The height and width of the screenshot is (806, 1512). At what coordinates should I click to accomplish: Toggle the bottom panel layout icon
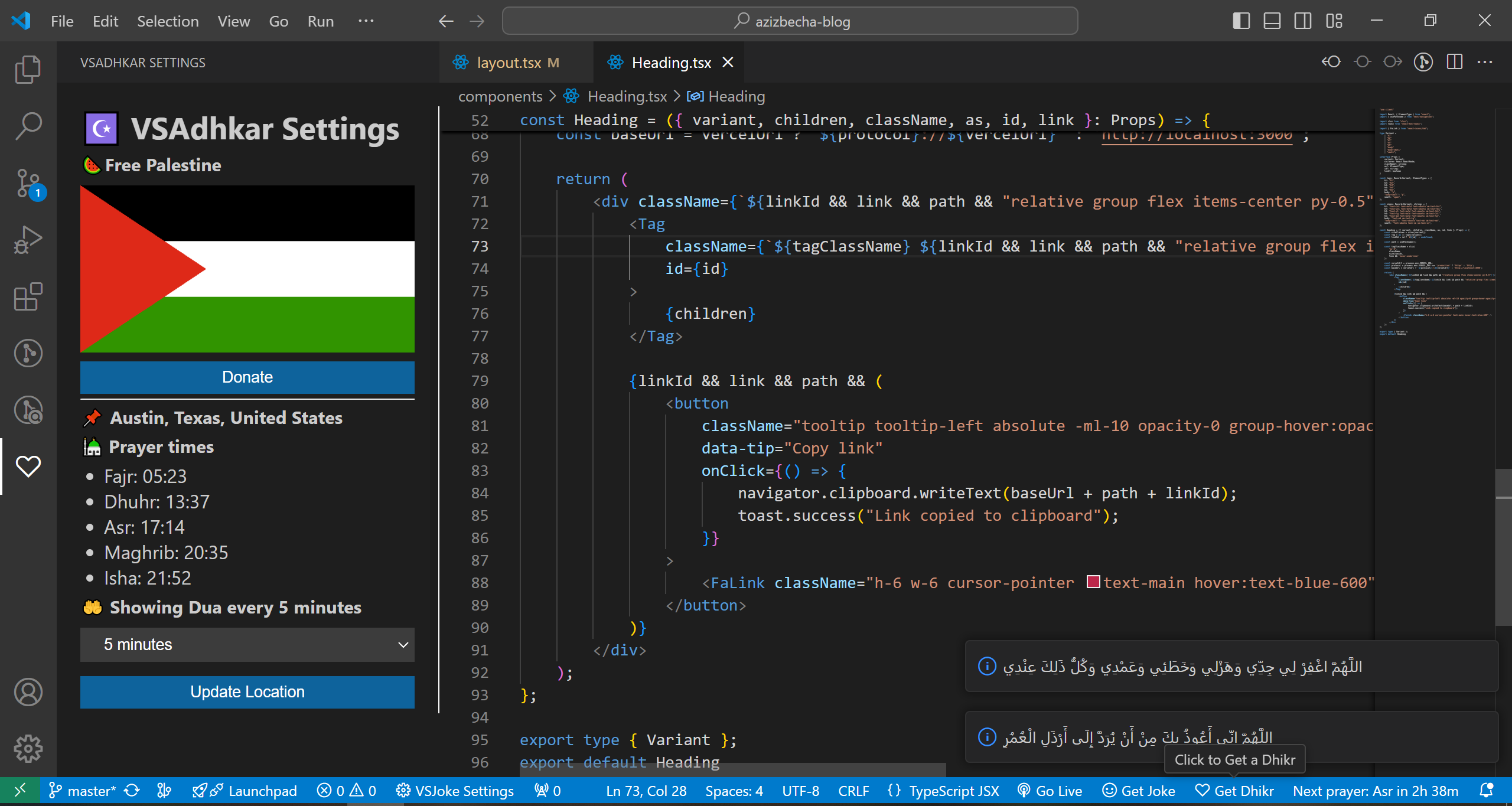1272,21
